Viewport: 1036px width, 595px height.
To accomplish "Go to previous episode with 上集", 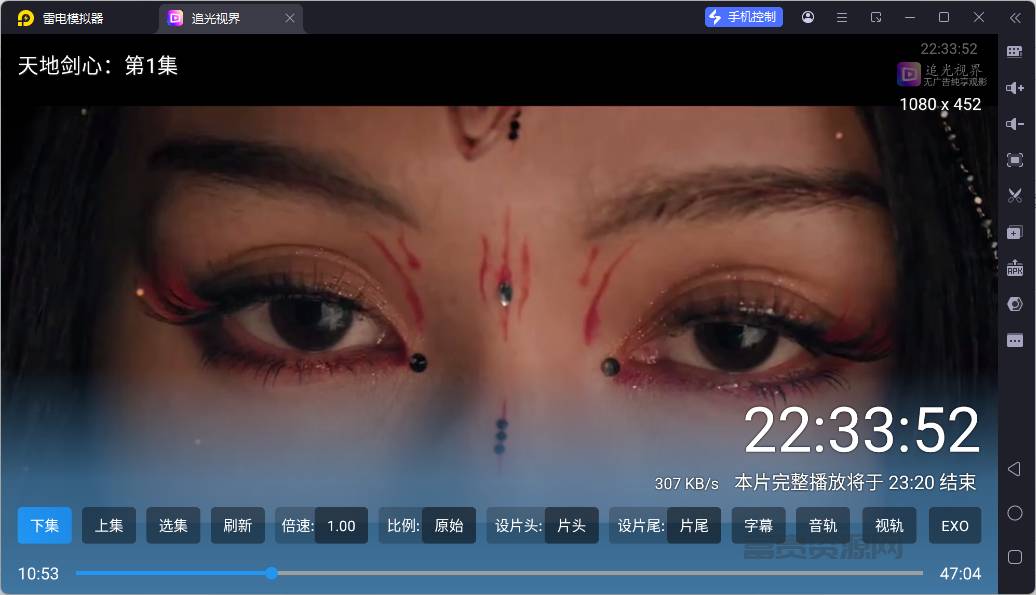I will [x=109, y=526].
